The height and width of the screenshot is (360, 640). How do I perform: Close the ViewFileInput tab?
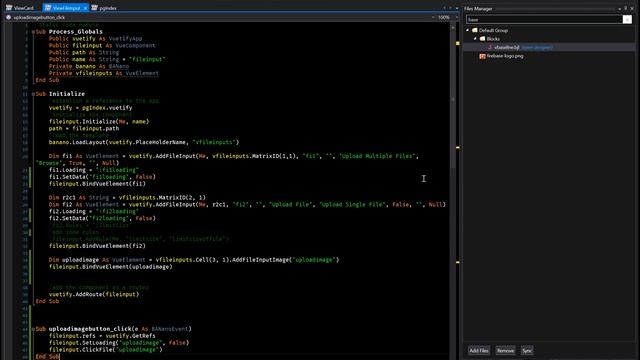tap(85, 8)
